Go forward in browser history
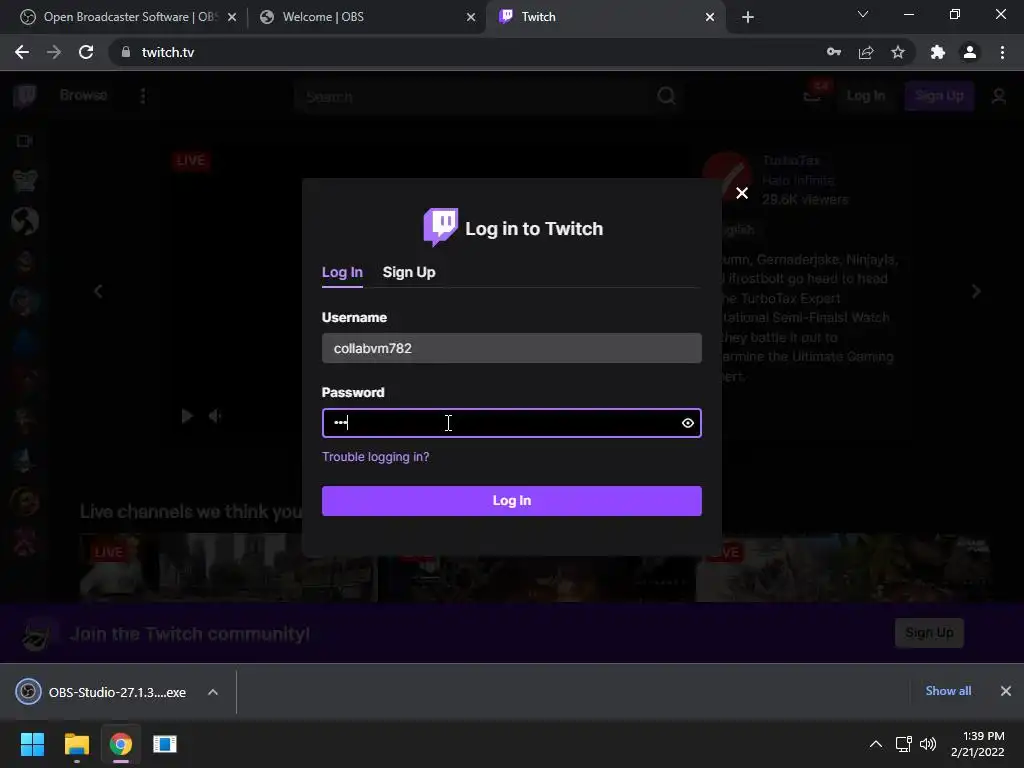This screenshot has height=768, width=1024. click(54, 52)
